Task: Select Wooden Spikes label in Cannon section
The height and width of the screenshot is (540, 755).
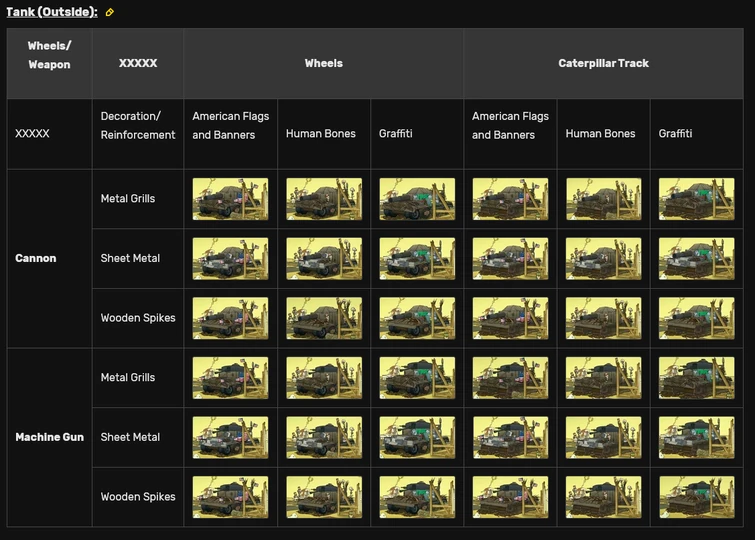Action: tap(138, 318)
